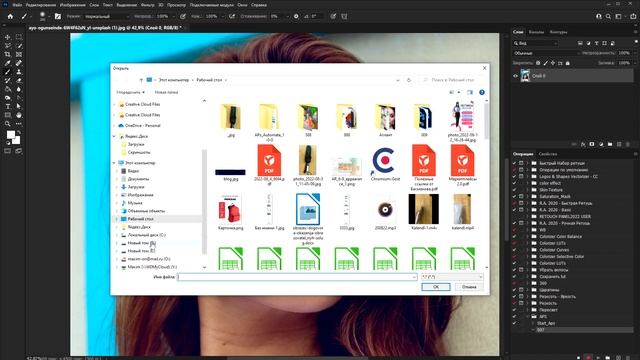
Task: Select the Brush tool in the toolbar
Action: tap(7, 72)
